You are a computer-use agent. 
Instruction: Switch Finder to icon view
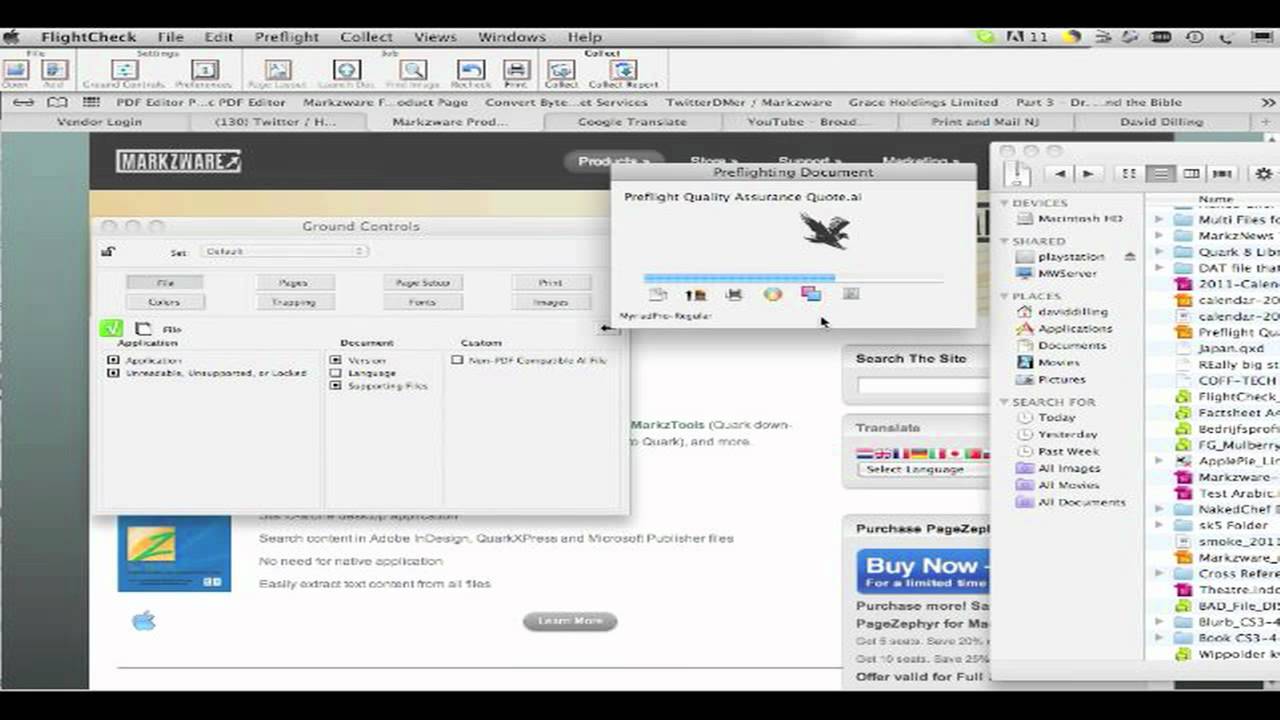point(1129,174)
